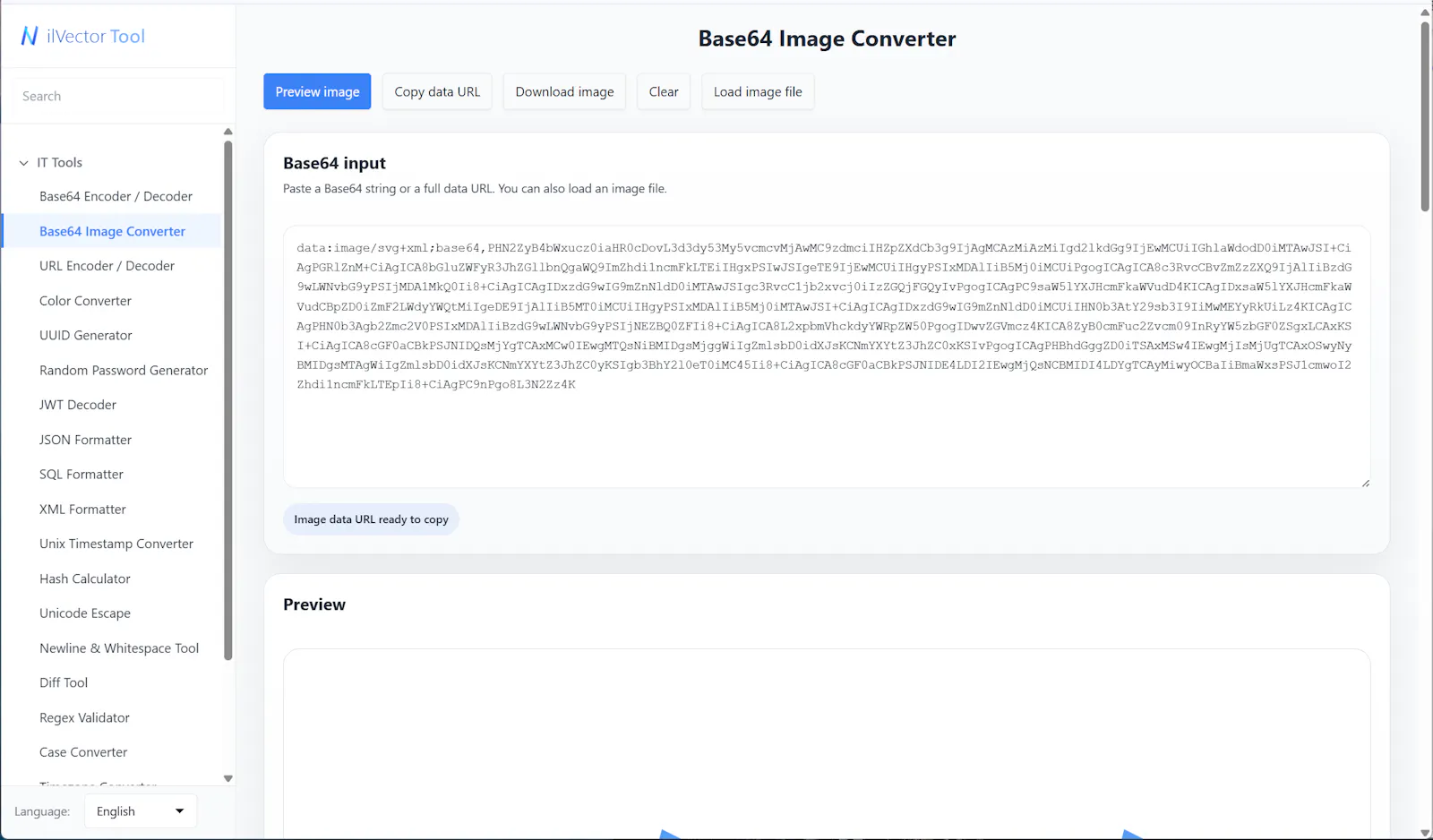Click the textarea resize handle corner
Viewport: 1433px width, 840px height.
click(1365, 483)
